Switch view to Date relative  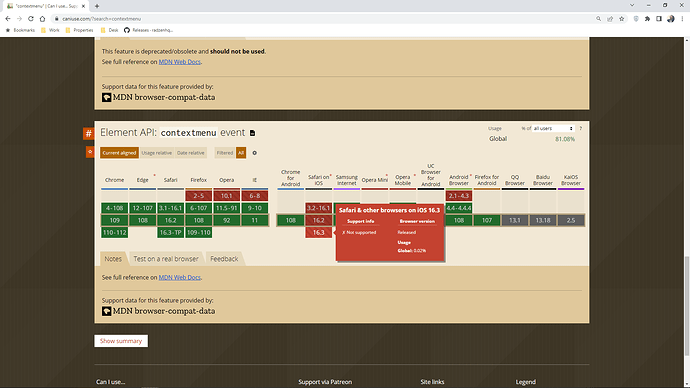[191, 153]
